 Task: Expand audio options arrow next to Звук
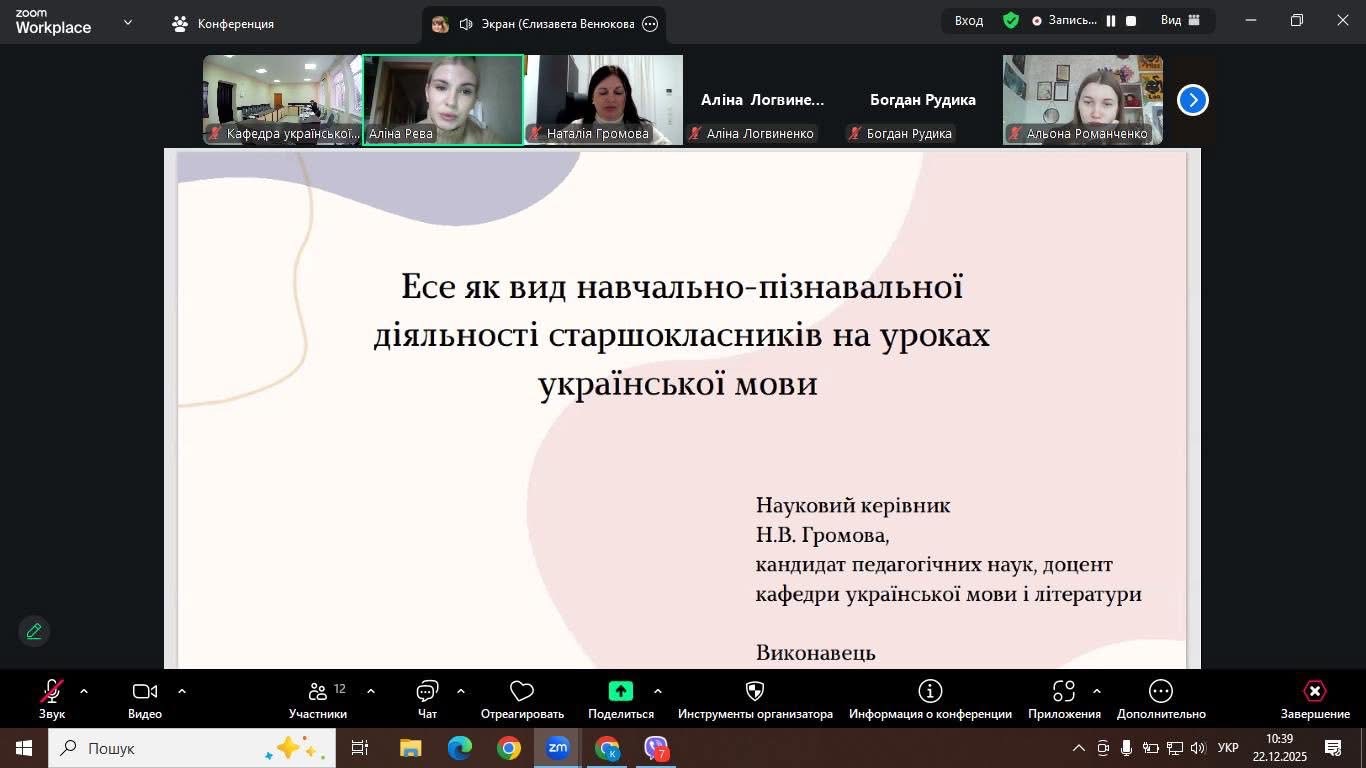tap(84, 691)
